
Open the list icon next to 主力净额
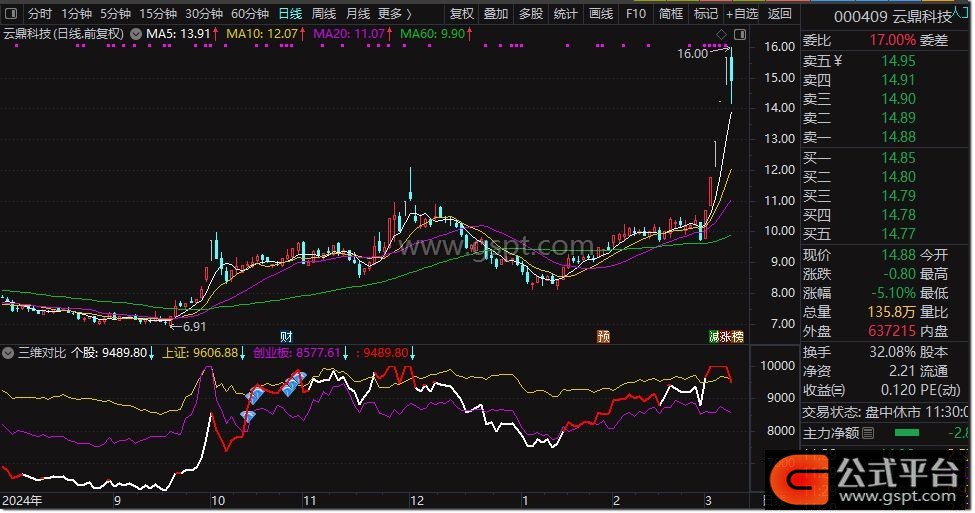[x=869, y=433]
